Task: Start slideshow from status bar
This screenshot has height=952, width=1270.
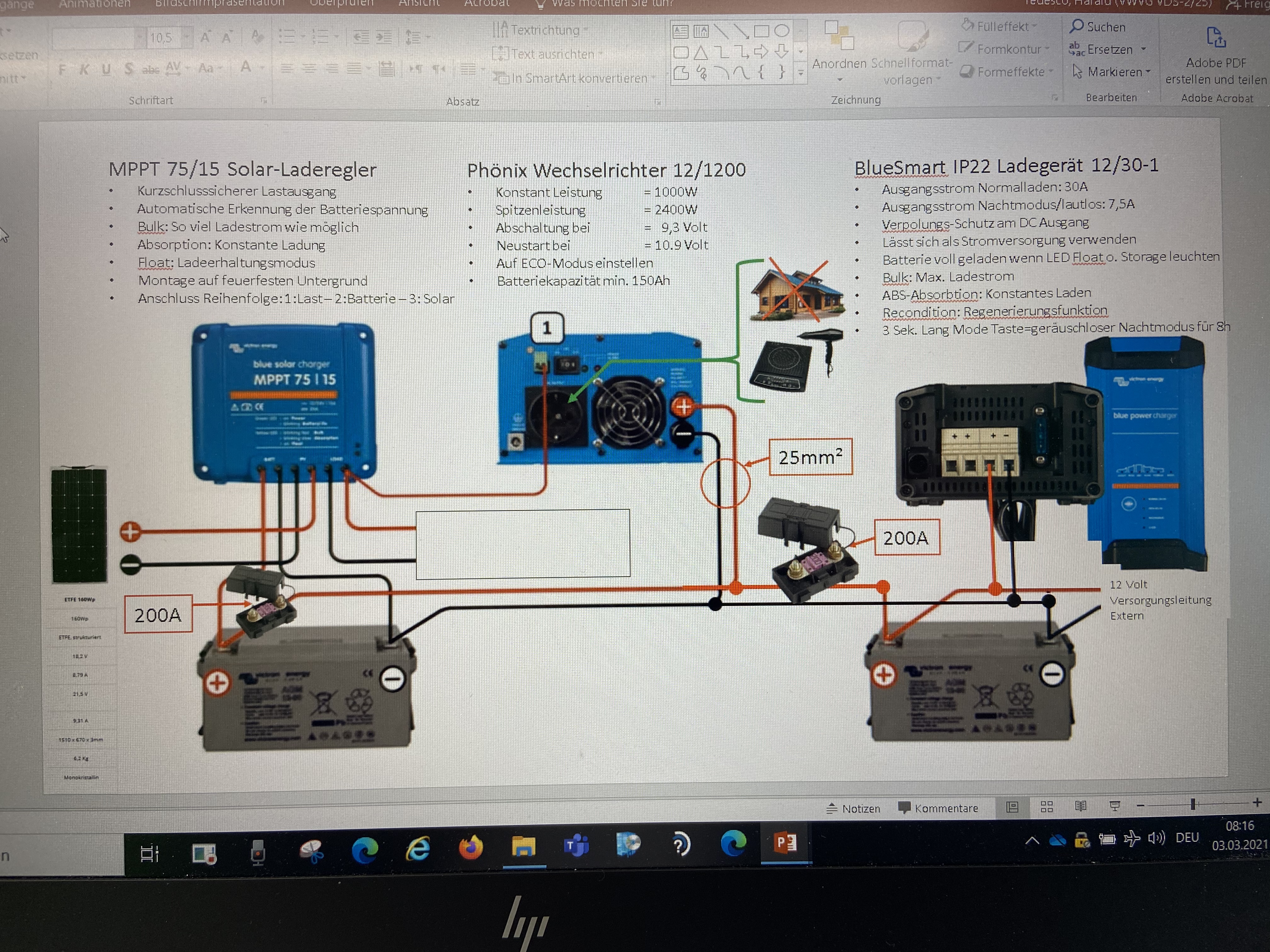Action: coord(1115,806)
